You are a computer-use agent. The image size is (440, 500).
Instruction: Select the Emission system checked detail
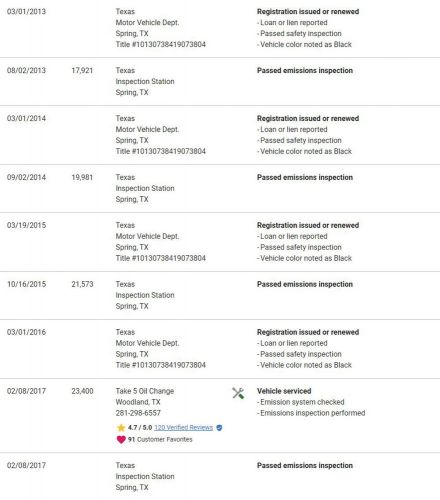[301, 402]
